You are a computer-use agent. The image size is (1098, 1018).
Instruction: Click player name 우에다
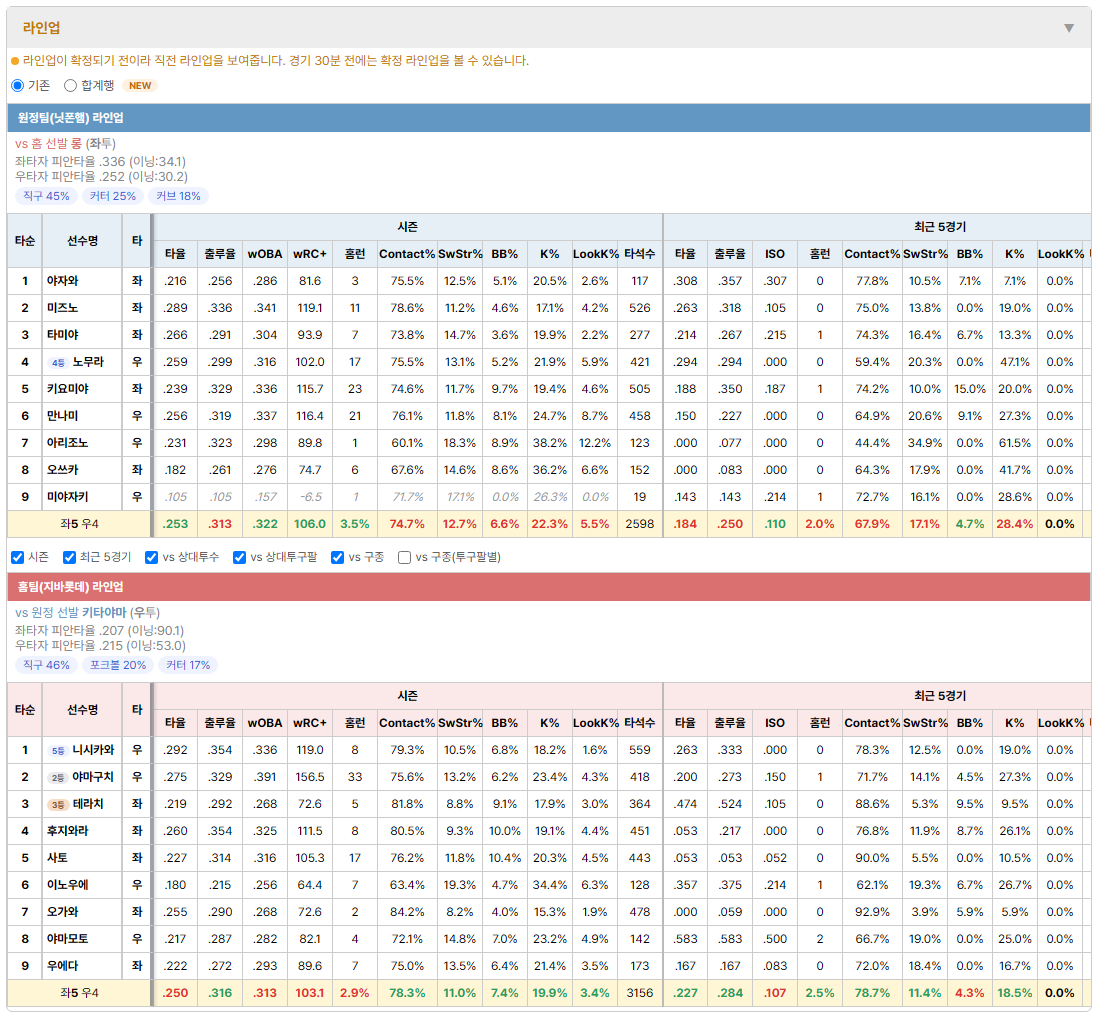click(63, 966)
